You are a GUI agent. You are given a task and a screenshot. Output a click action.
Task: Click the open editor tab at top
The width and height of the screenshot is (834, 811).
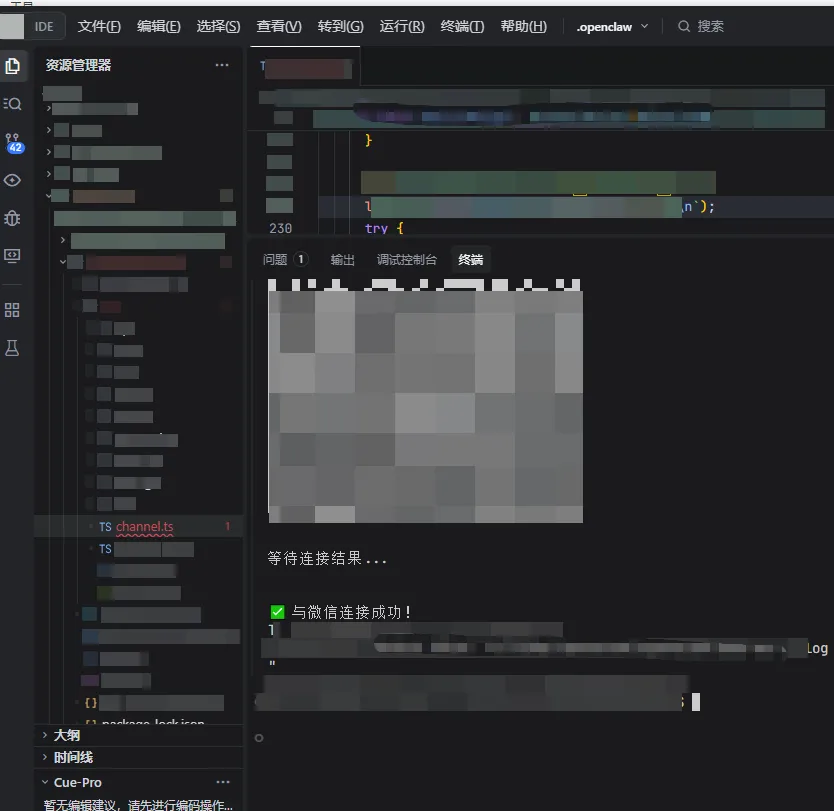[x=305, y=67]
